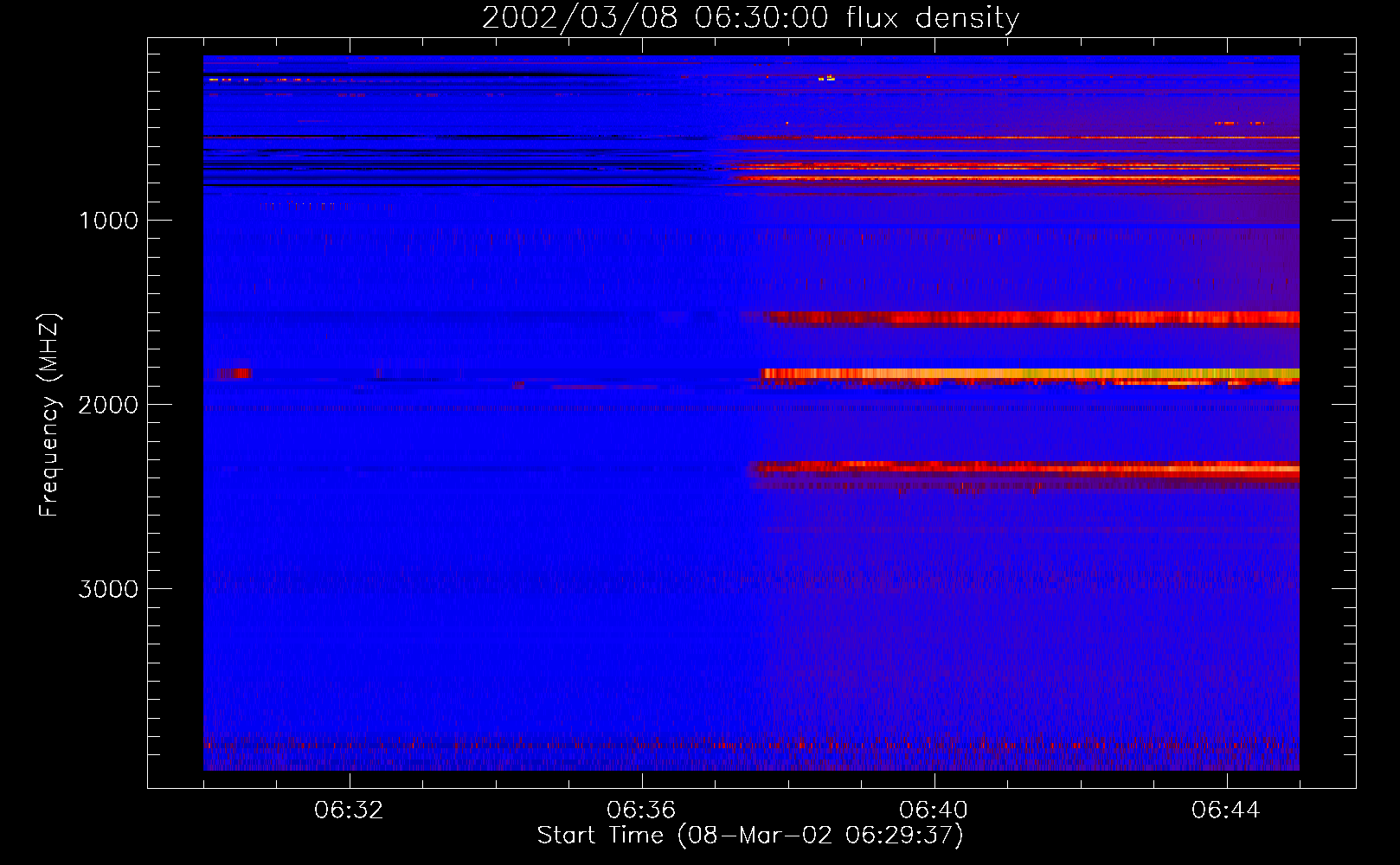This screenshot has width=1400, height=865.
Task: Click the 06:36 time tick label
Action: pyautogui.click(x=641, y=810)
